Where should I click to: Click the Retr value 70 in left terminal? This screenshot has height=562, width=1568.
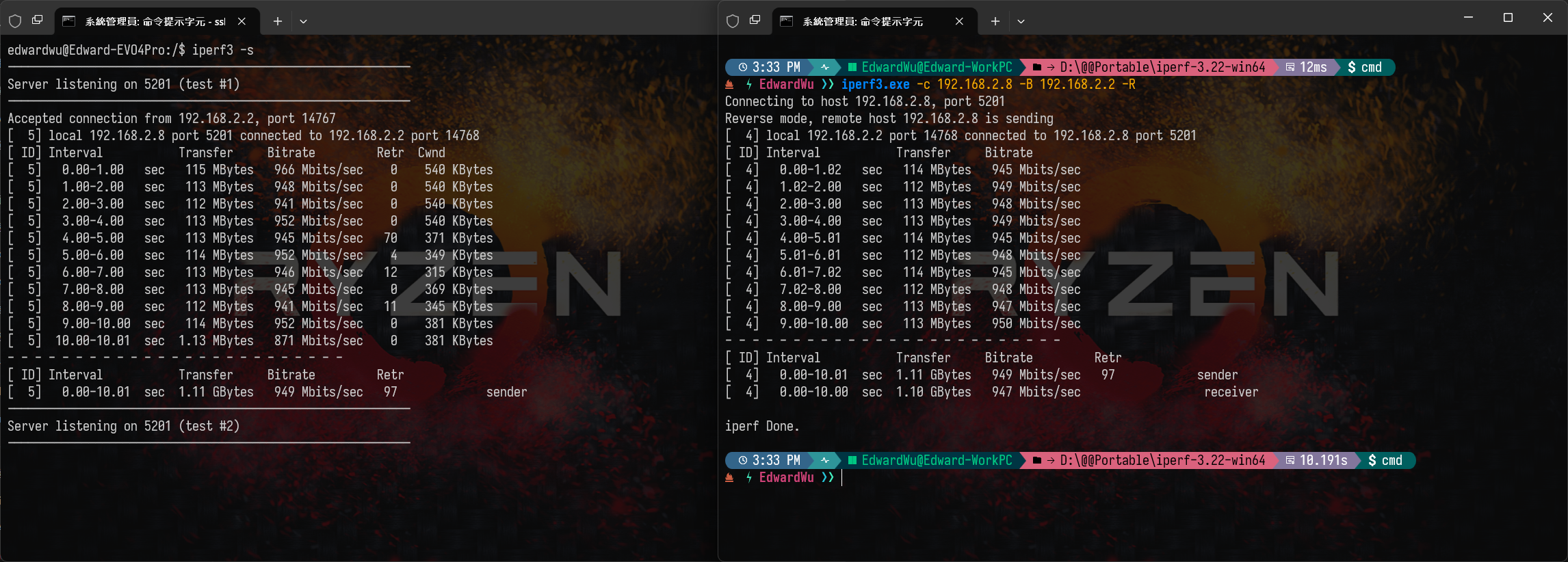[x=391, y=238]
